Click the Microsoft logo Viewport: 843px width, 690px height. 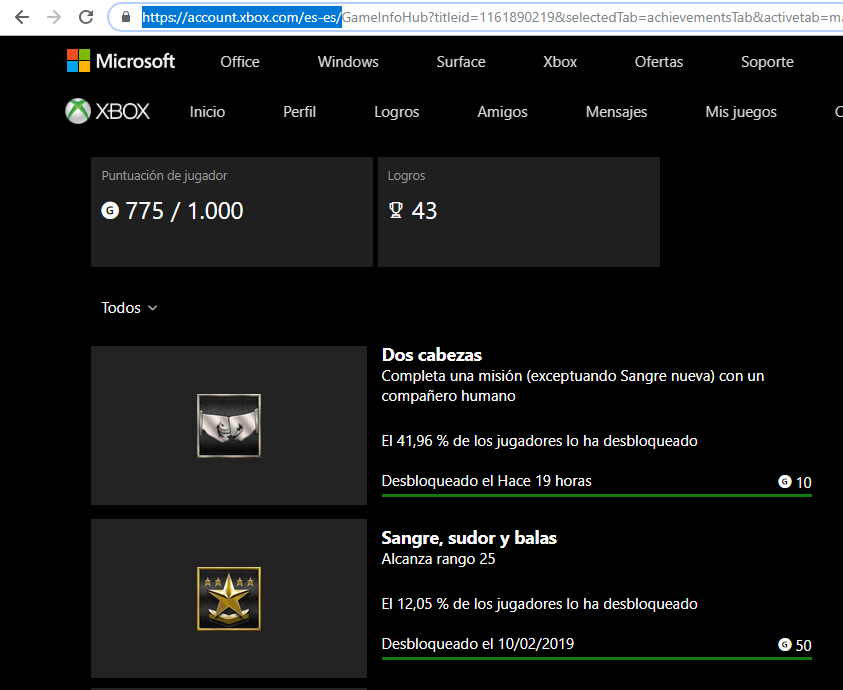121,61
